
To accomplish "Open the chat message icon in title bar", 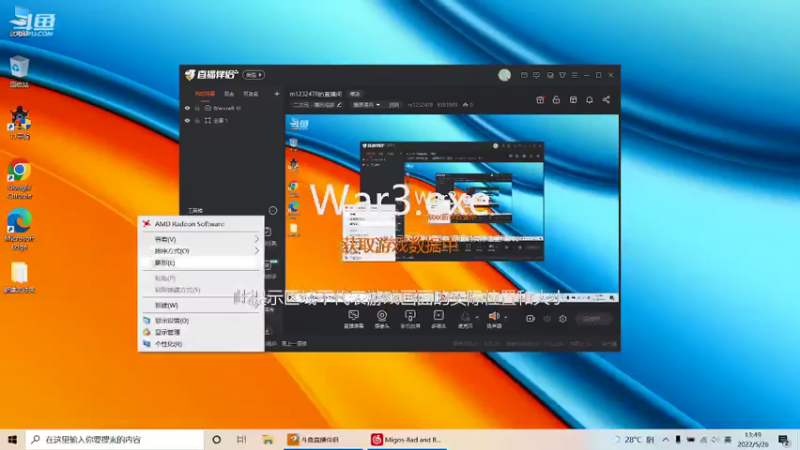I will click(x=536, y=75).
